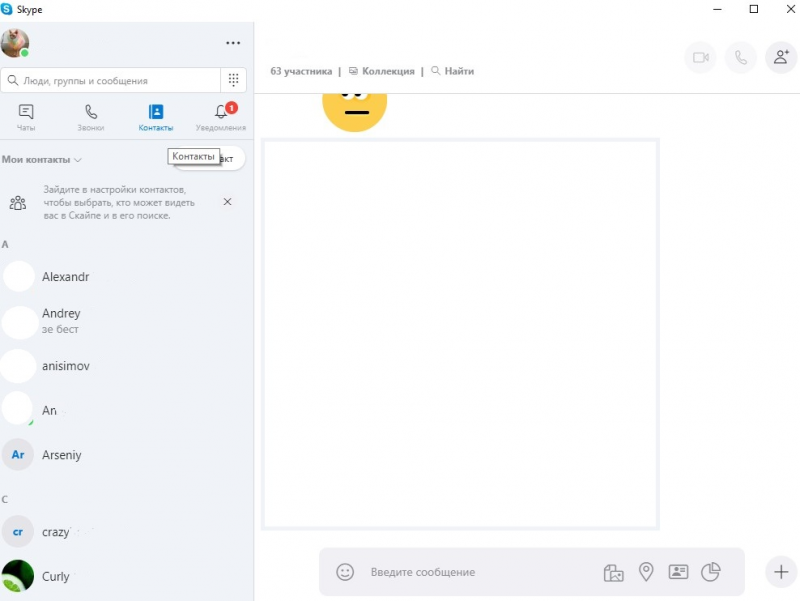Screen dimensions: 800x601
Task: Send a contact card icon
Action: pos(678,572)
